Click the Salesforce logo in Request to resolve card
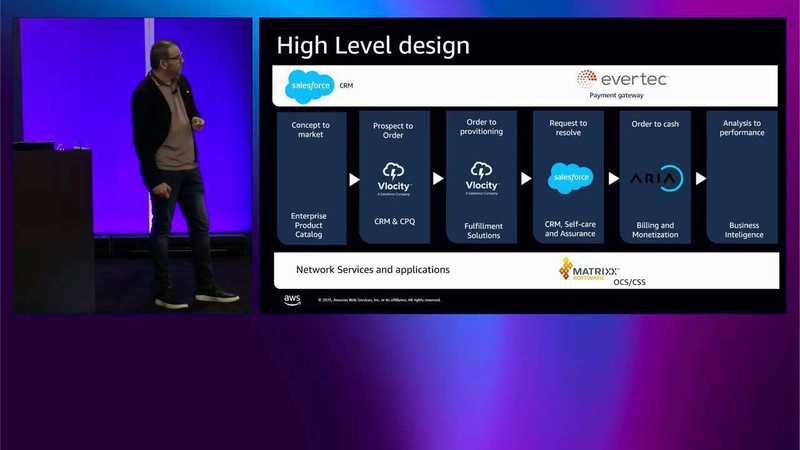 (570, 179)
